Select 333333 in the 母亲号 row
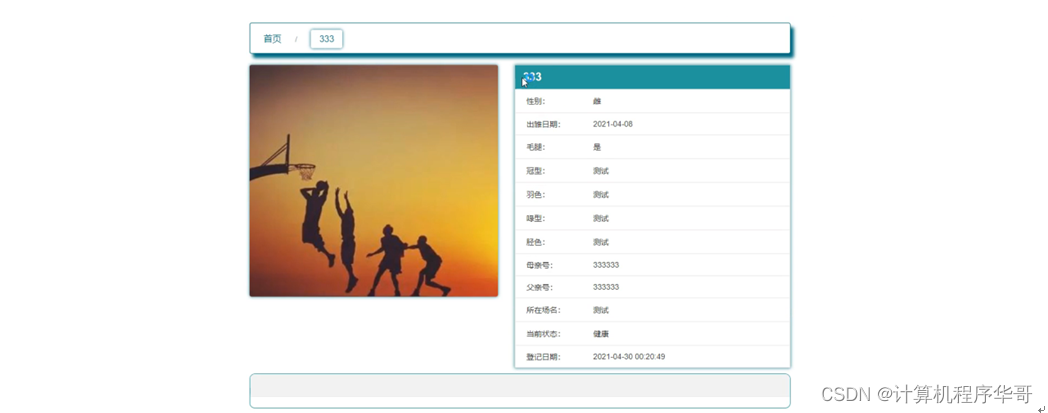Image resolution: width=1048 pixels, height=413 pixels. pyautogui.click(x=606, y=265)
